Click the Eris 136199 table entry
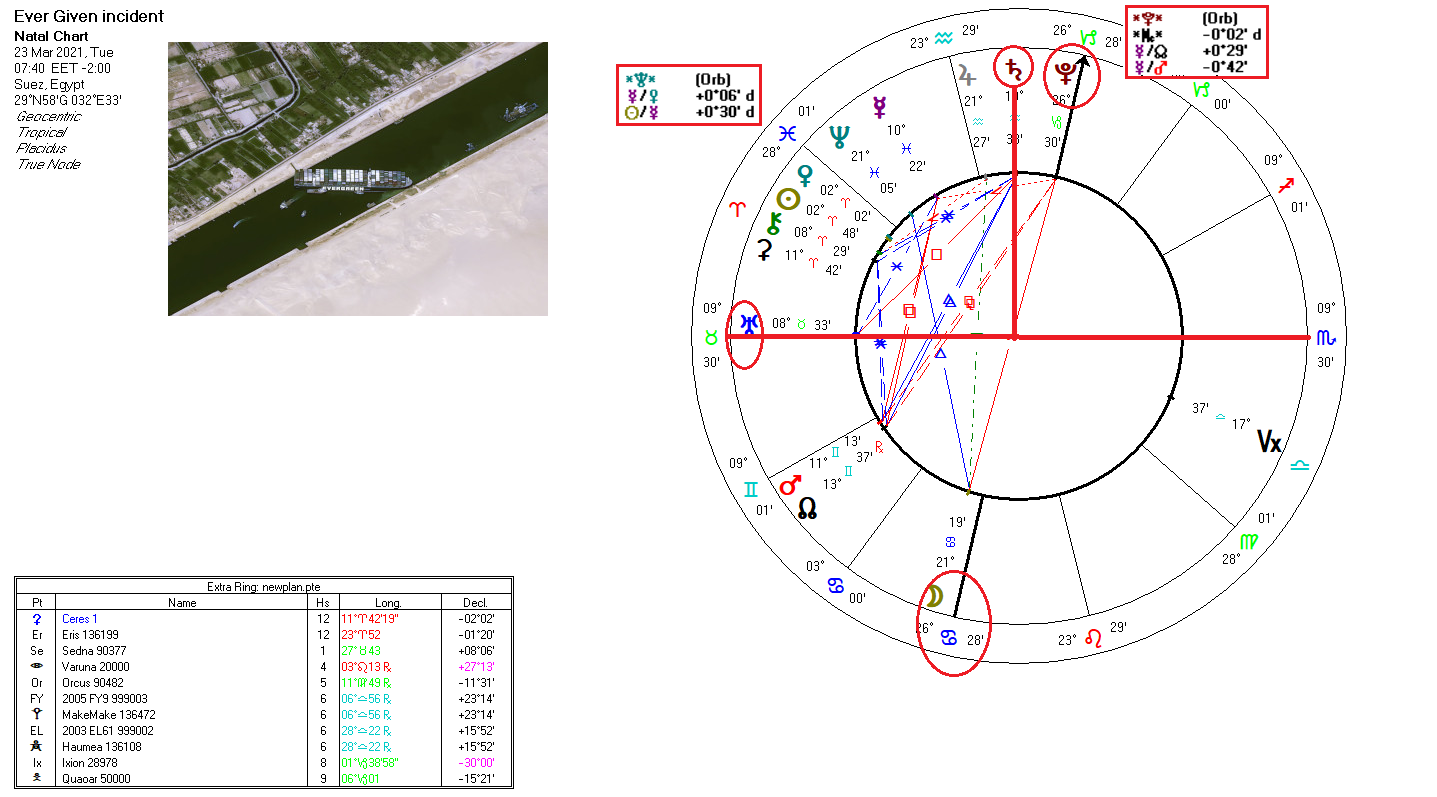The height and width of the screenshot is (797, 1437). click(x=264, y=635)
